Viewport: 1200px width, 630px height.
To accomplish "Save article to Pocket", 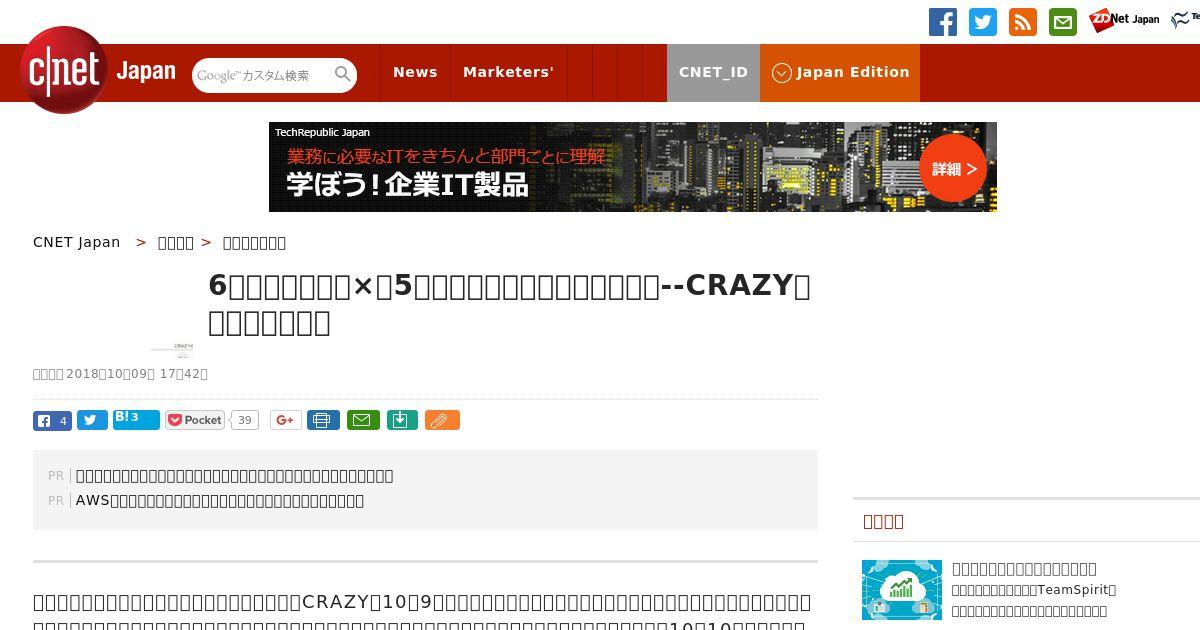I will 195,420.
